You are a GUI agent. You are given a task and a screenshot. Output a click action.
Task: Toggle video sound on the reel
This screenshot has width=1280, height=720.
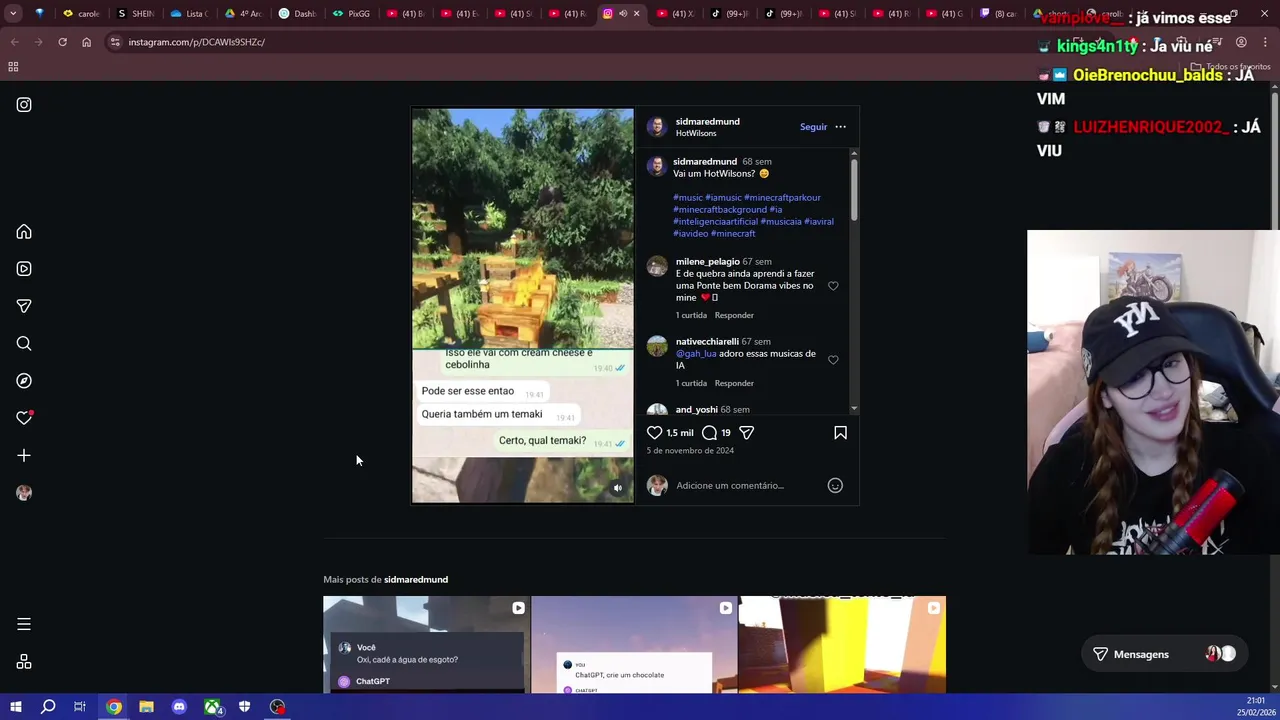[x=618, y=488]
